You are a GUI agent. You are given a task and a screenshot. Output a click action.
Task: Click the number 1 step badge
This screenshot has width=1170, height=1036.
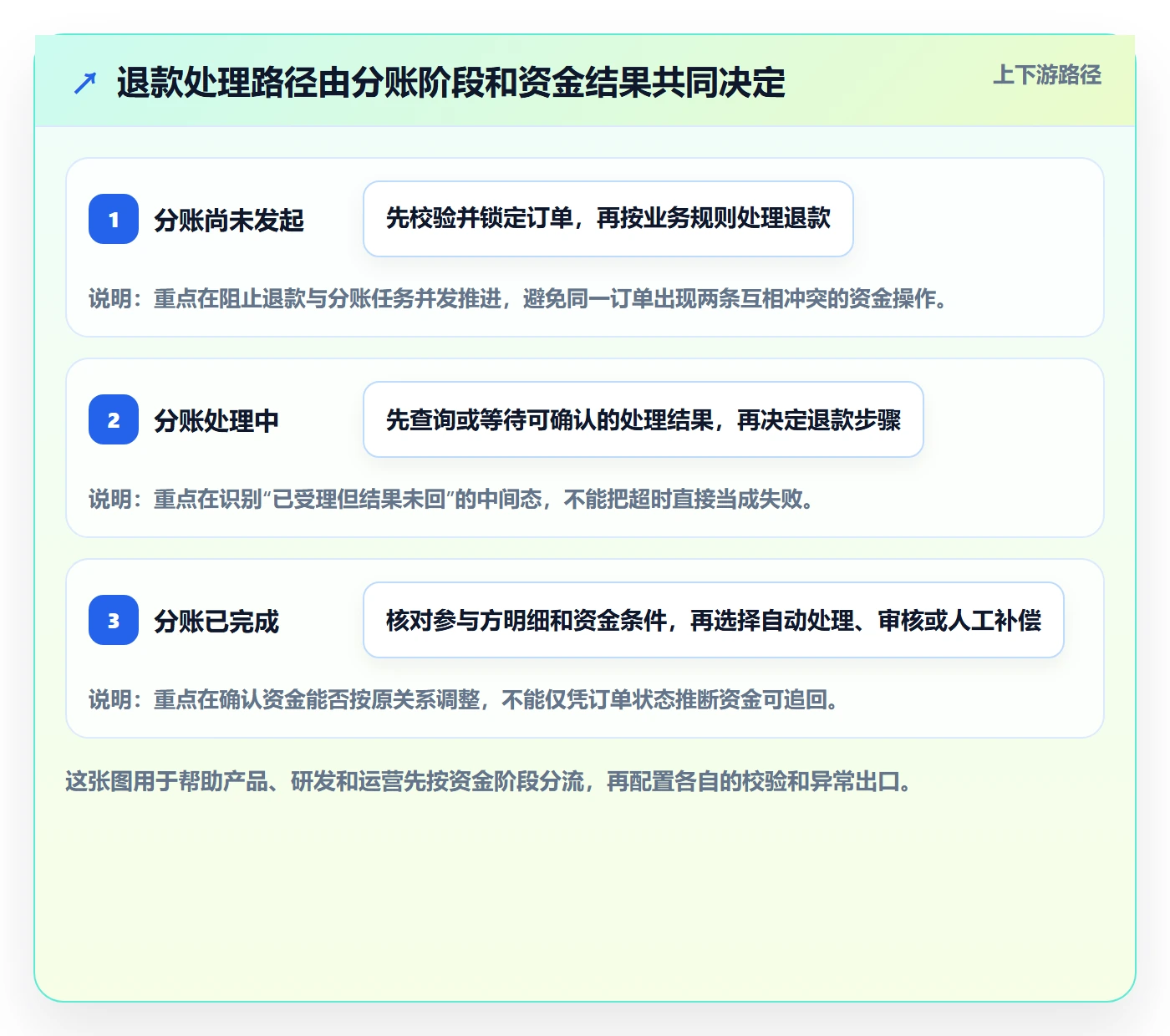point(114,219)
